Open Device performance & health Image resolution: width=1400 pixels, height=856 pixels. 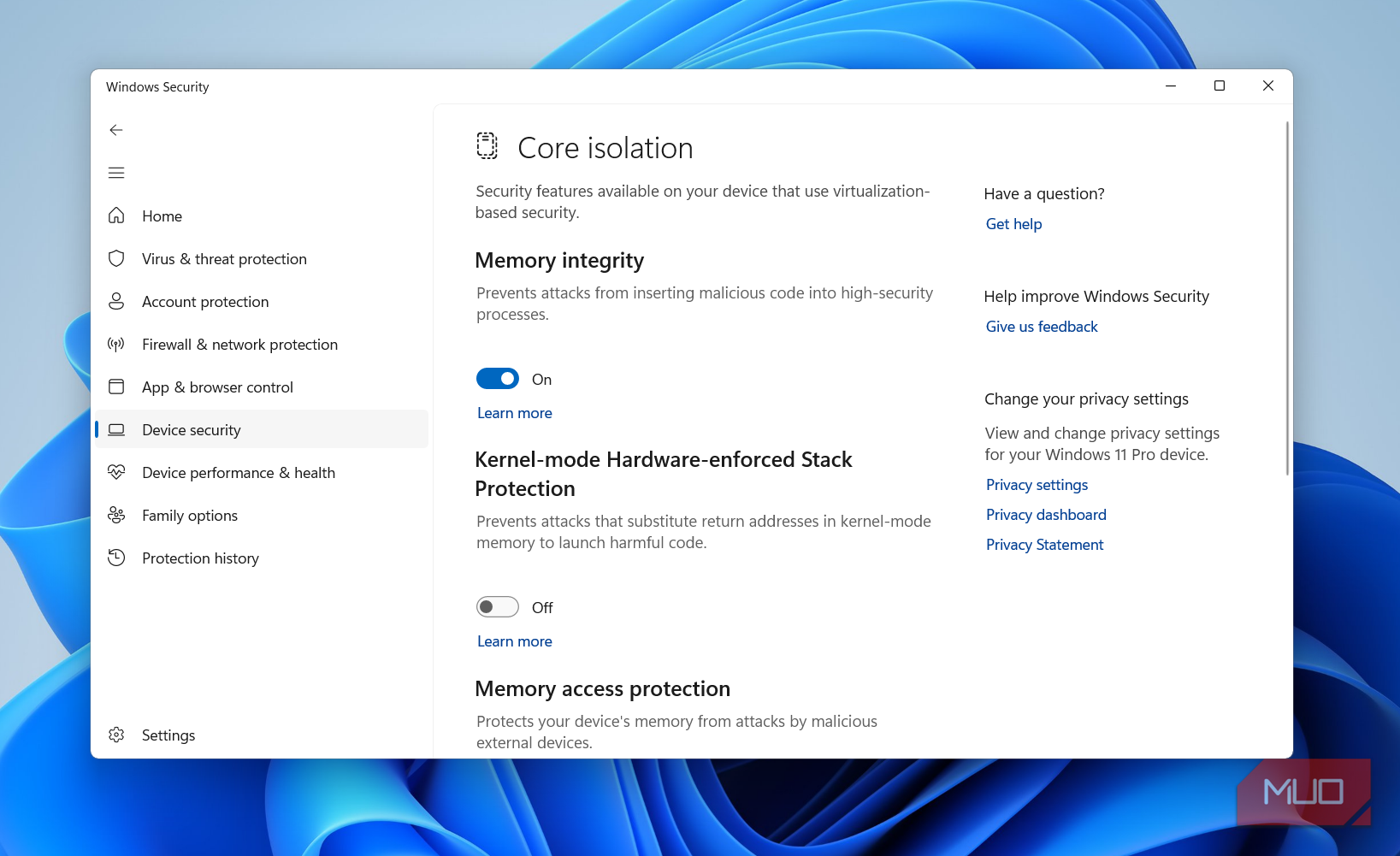pyautogui.click(x=262, y=472)
